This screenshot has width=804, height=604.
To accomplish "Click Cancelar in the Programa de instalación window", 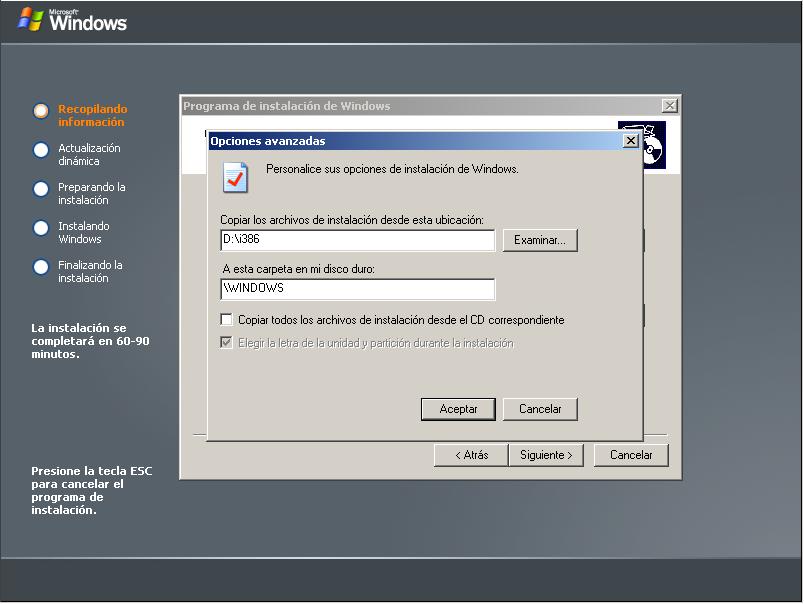I will pyautogui.click(x=631, y=455).
